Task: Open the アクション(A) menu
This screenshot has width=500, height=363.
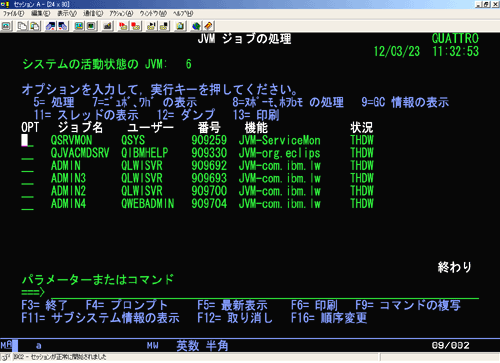Action: point(121,14)
